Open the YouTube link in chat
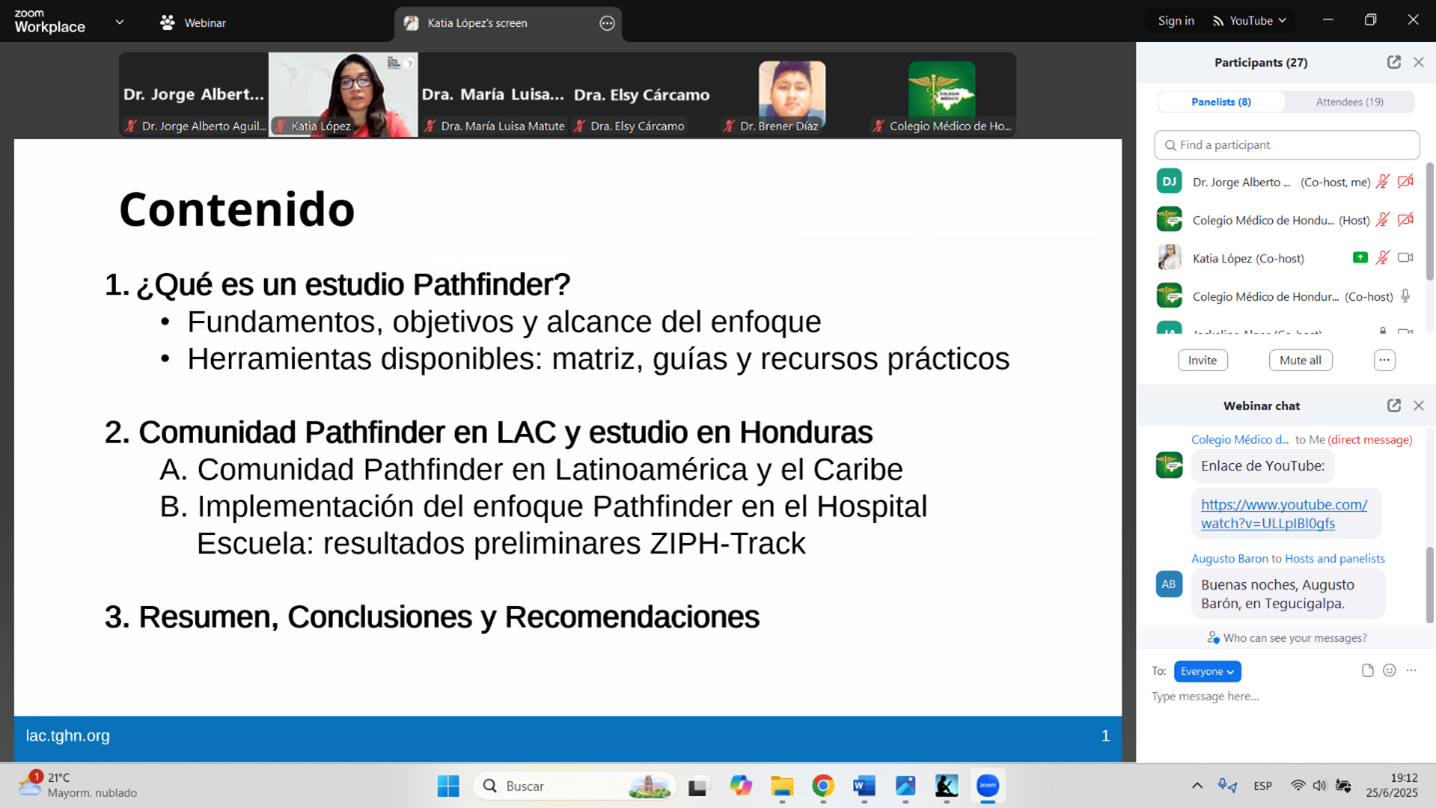The width and height of the screenshot is (1436, 808). pos(1284,514)
